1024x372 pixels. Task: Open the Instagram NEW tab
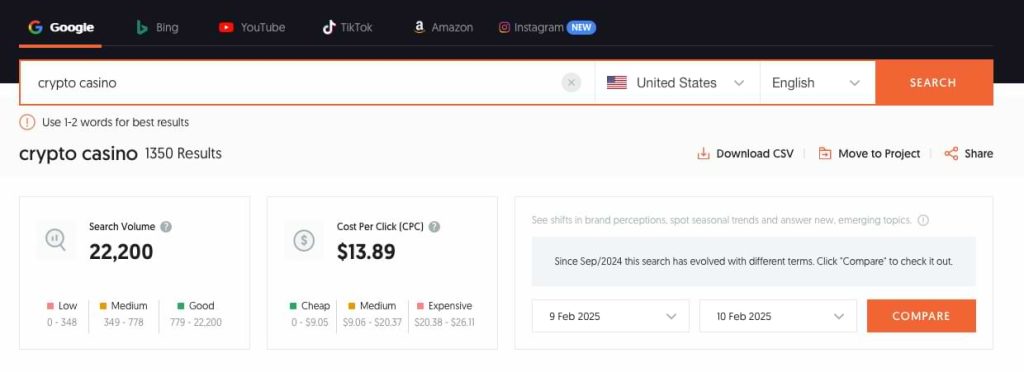pos(547,27)
